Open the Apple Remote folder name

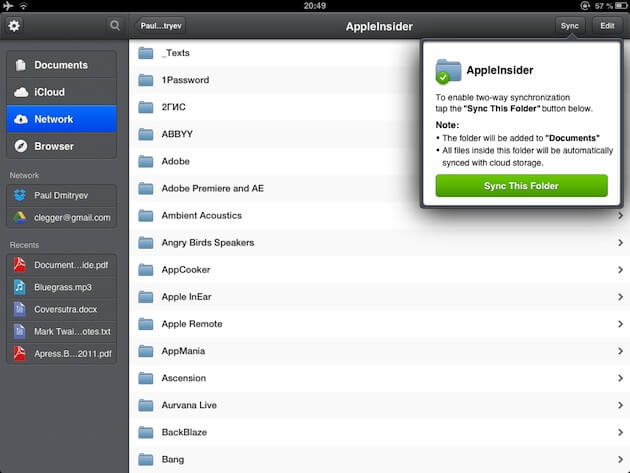click(192, 324)
